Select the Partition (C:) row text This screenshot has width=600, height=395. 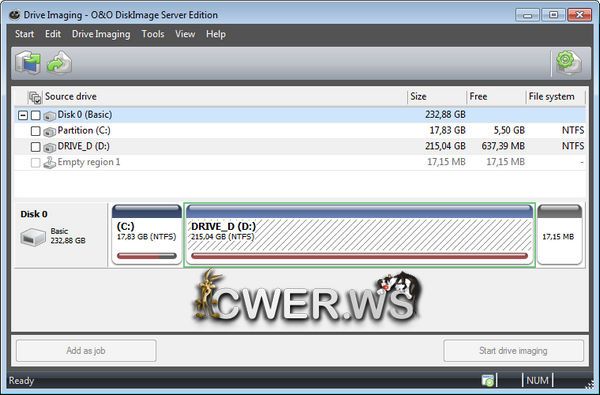(x=84, y=131)
